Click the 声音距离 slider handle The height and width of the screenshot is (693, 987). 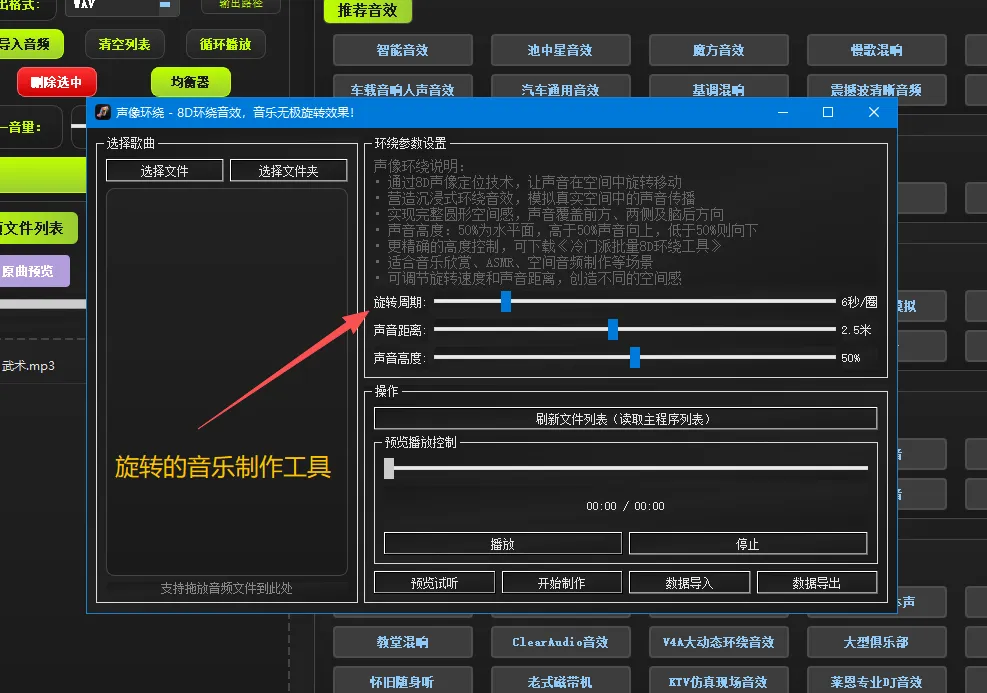[612, 329]
